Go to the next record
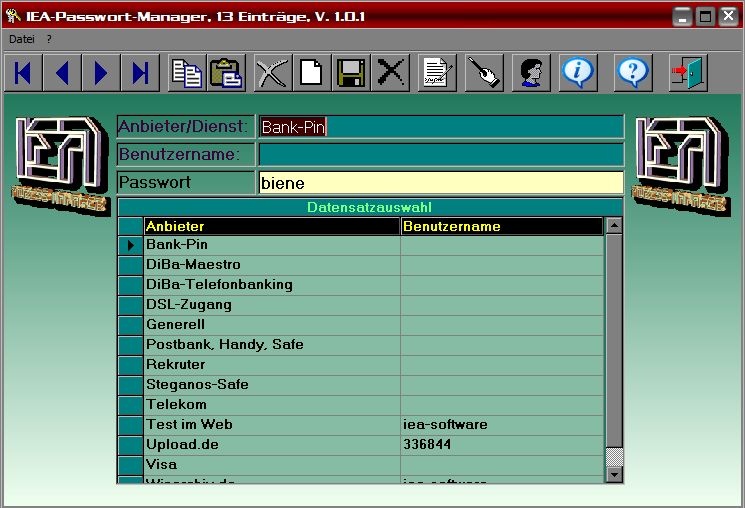 [x=101, y=73]
